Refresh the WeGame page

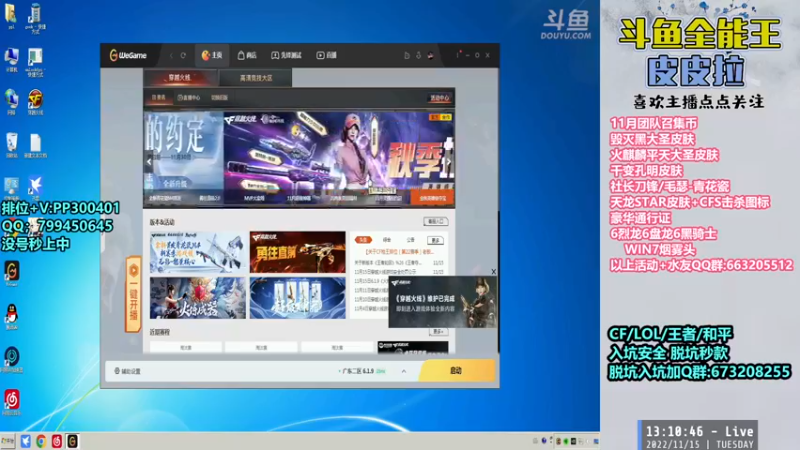pyautogui.click(x=183, y=55)
